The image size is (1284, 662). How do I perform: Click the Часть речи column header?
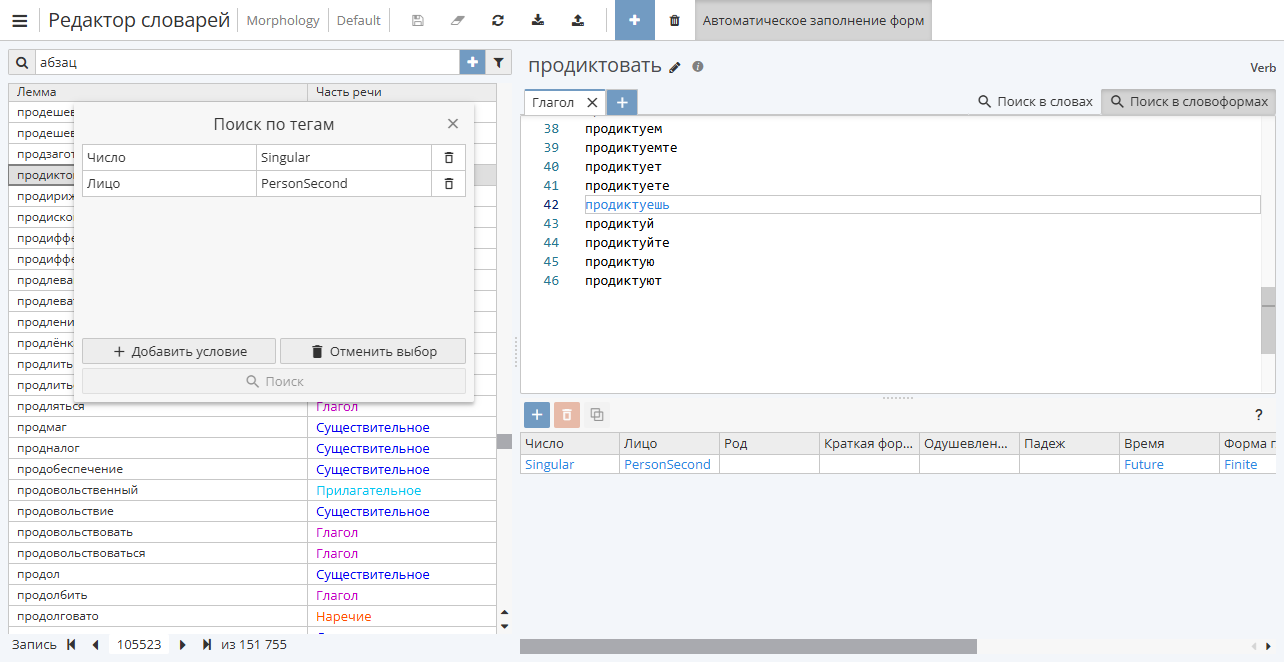401,92
